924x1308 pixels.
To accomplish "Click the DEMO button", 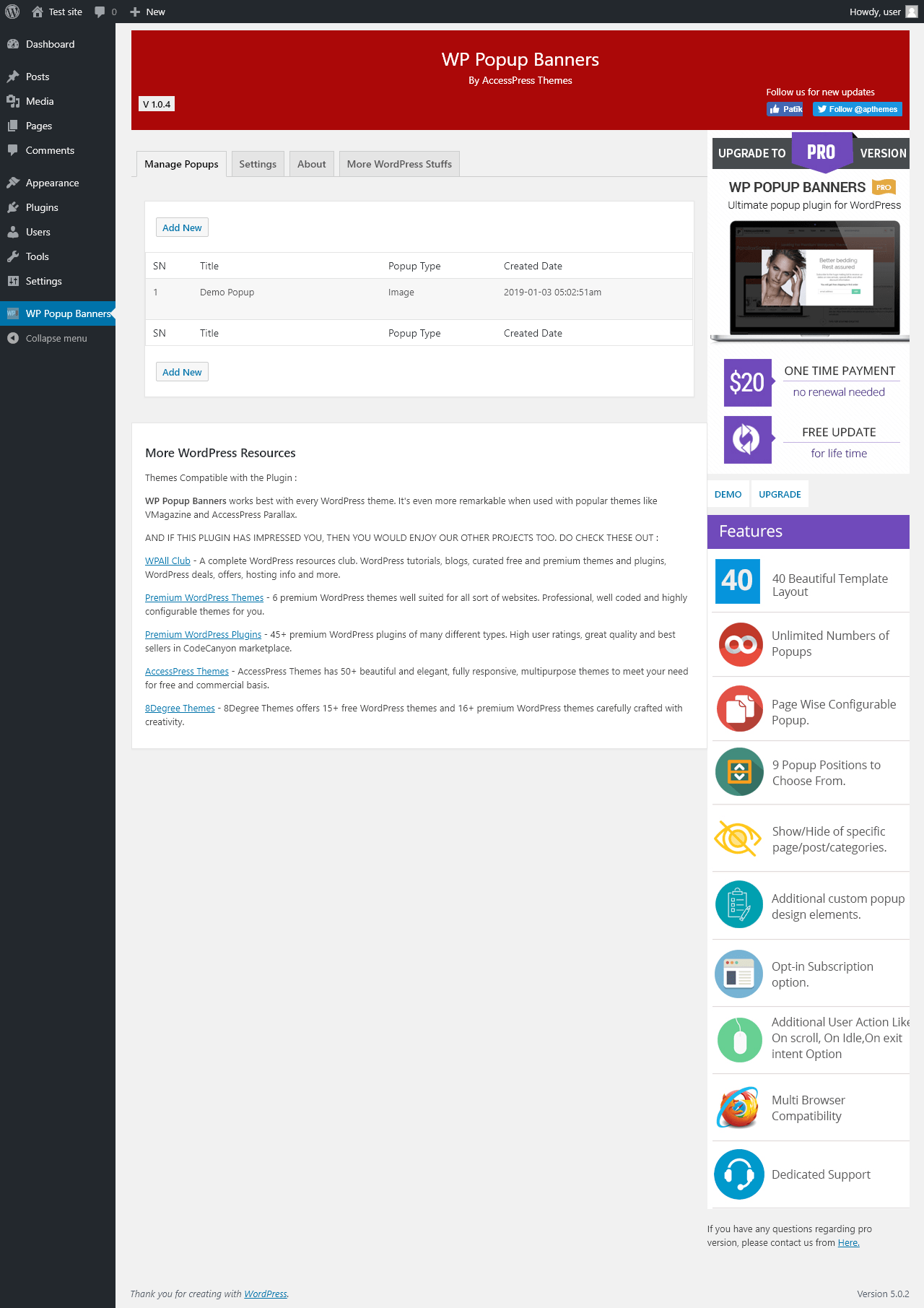I will tap(728, 494).
